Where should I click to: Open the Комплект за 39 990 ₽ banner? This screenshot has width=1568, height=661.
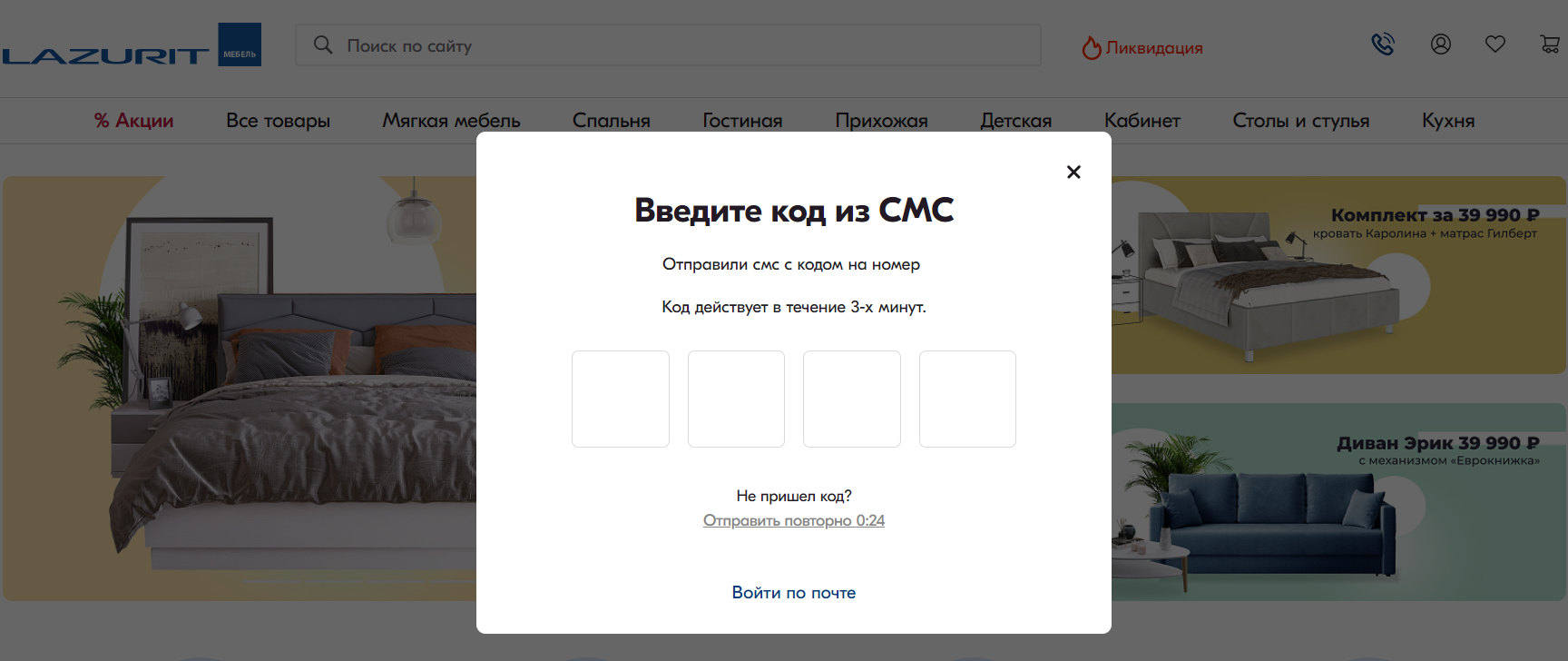pos(1338,275)
